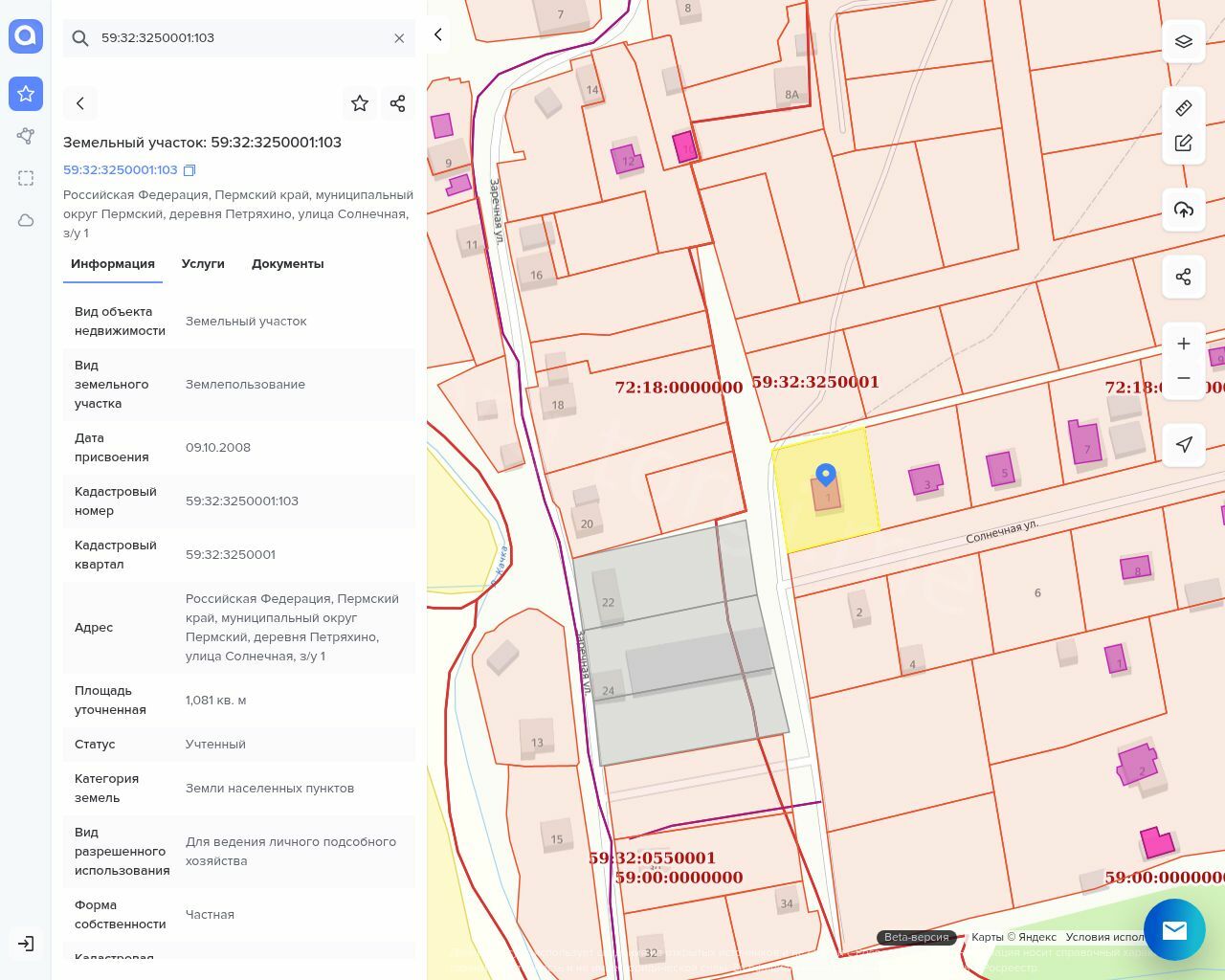Switch to the Услуги tab
This screenshot has height=980, width=1225.
(203, 264)
